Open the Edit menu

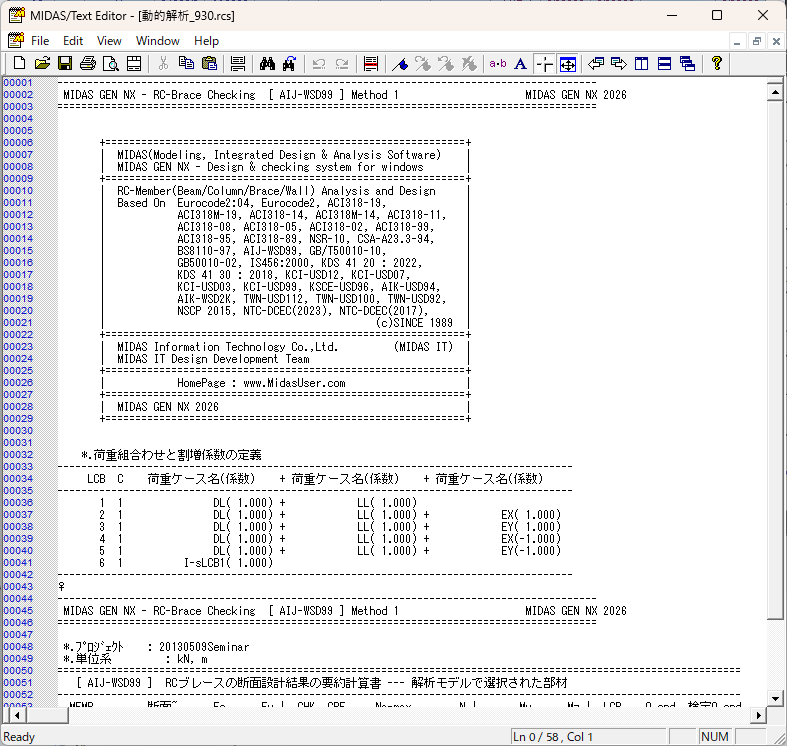(x=73, y=41)
